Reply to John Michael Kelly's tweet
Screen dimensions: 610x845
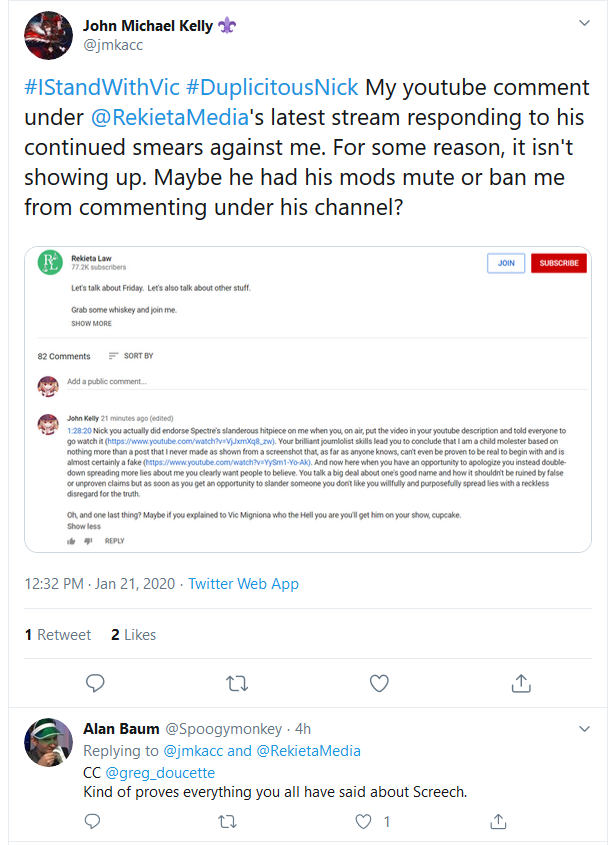pyautogui.click(x=95, y=683)
